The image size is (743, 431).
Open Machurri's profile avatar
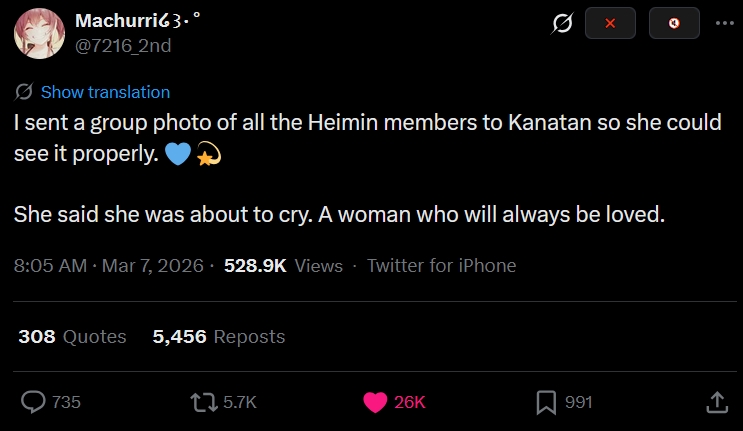39,34
